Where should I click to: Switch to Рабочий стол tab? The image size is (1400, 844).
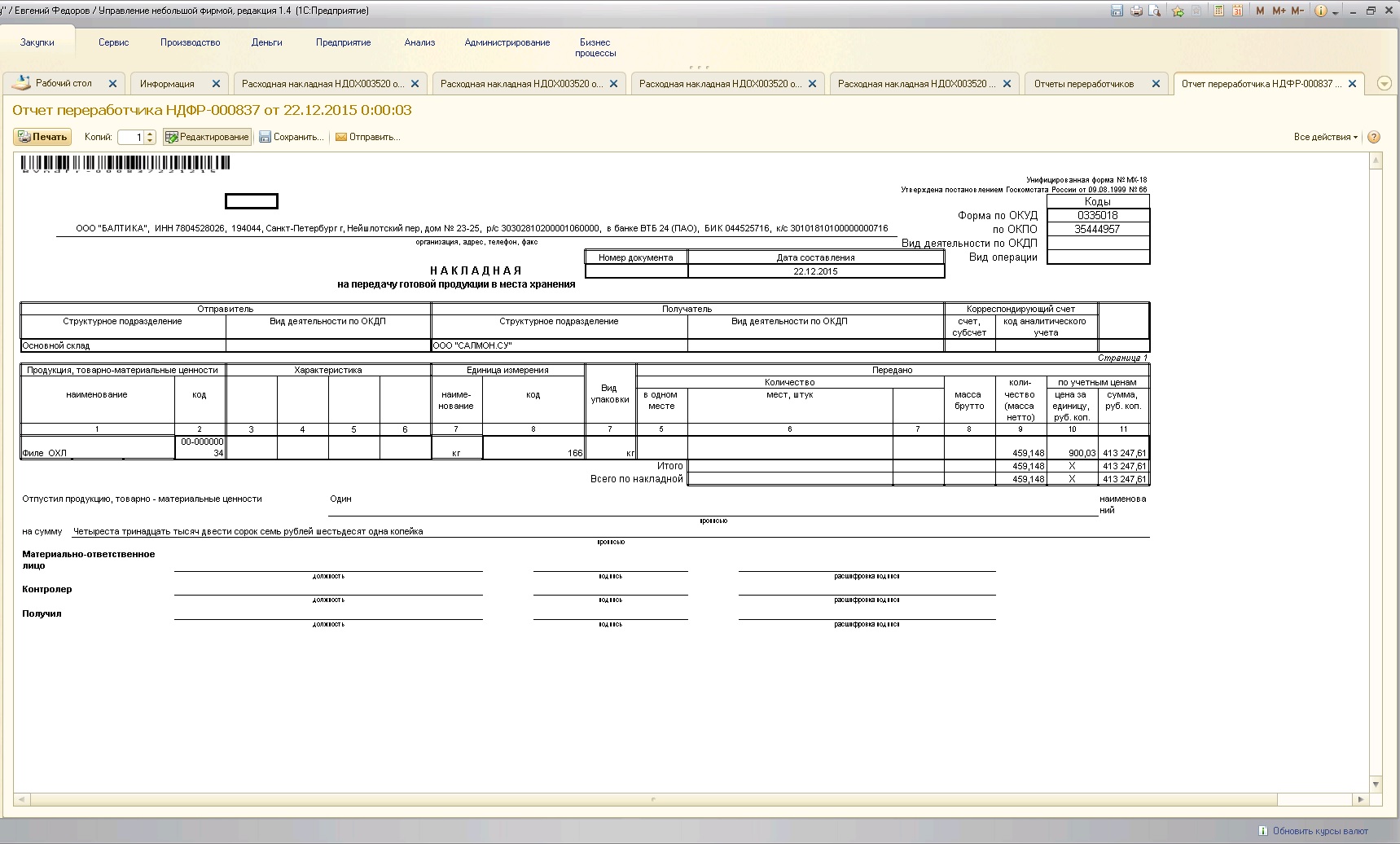pyautogui.click(x=64, y=83)
